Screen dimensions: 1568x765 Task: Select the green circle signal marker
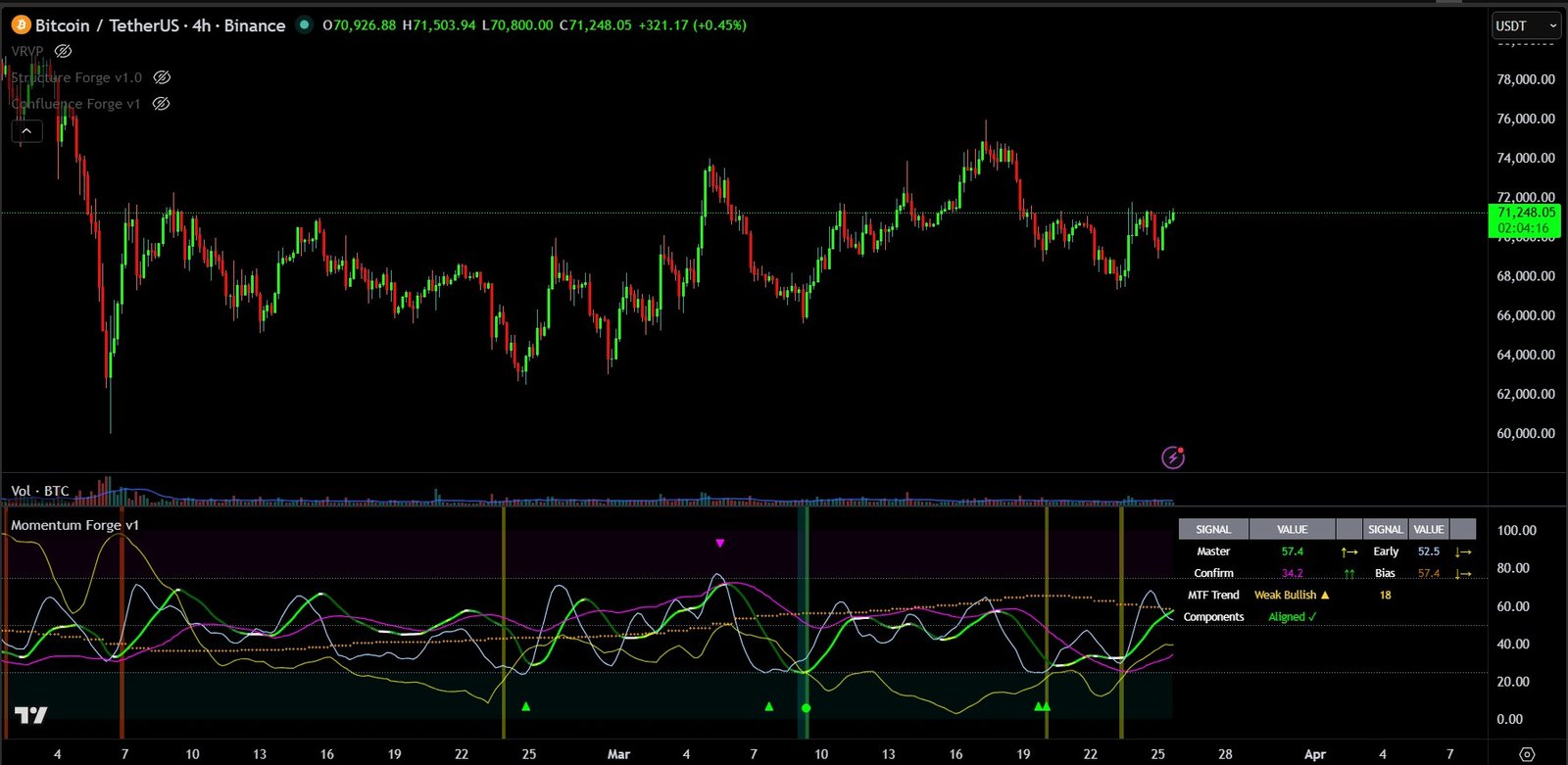[806, 707]
